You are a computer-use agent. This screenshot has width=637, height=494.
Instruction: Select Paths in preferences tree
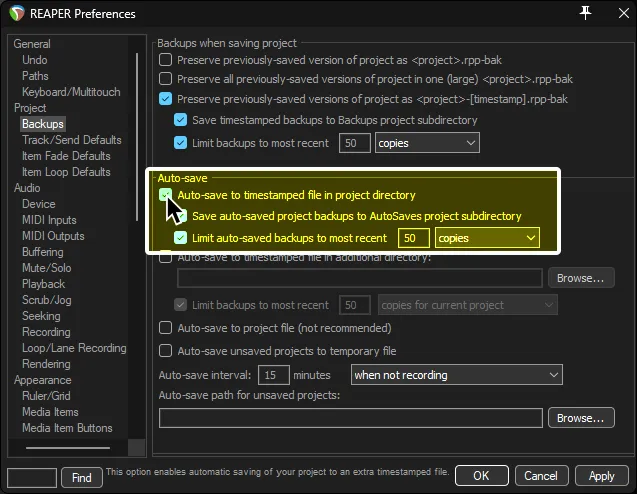(x=35, y=76)
